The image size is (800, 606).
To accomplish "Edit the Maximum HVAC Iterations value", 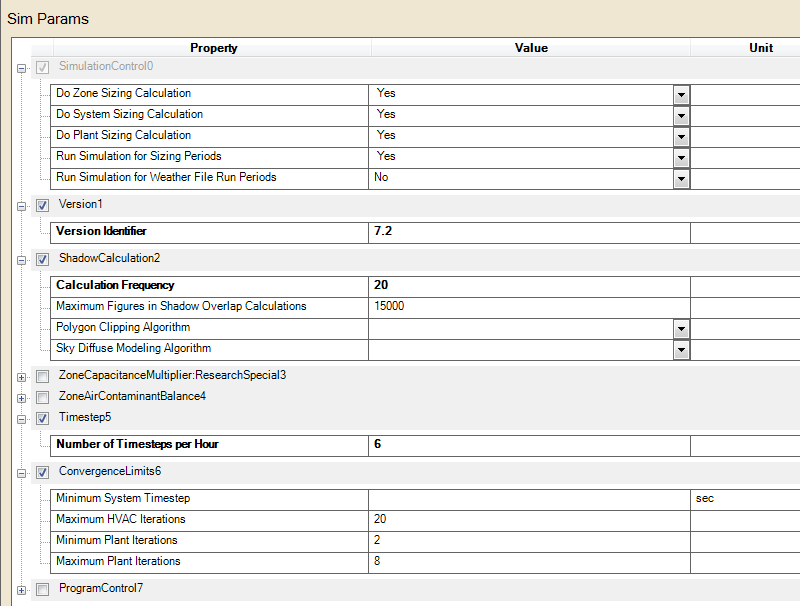I will click(x=529, y=521).
